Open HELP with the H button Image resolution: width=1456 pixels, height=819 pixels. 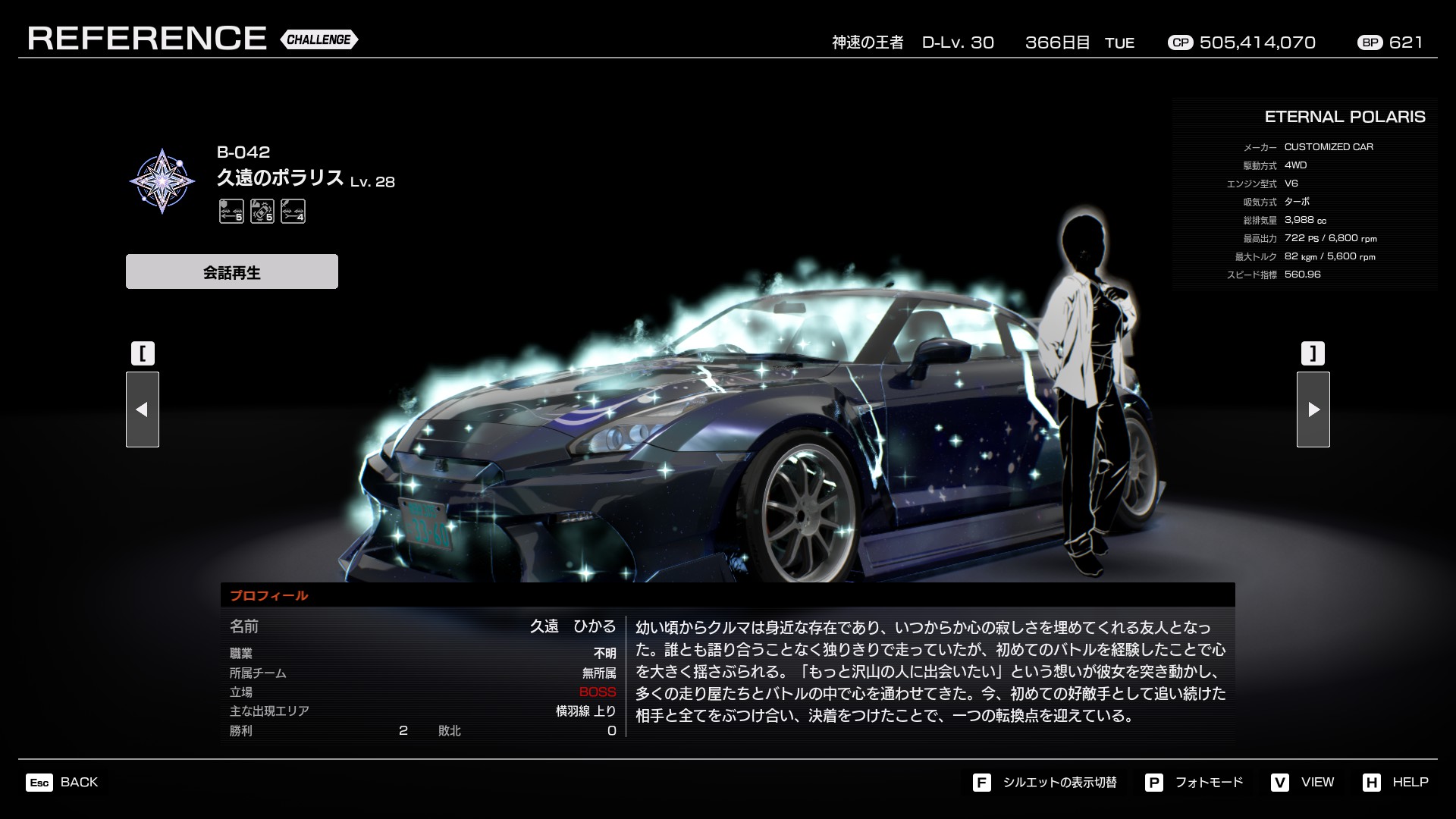point(1371,783)
